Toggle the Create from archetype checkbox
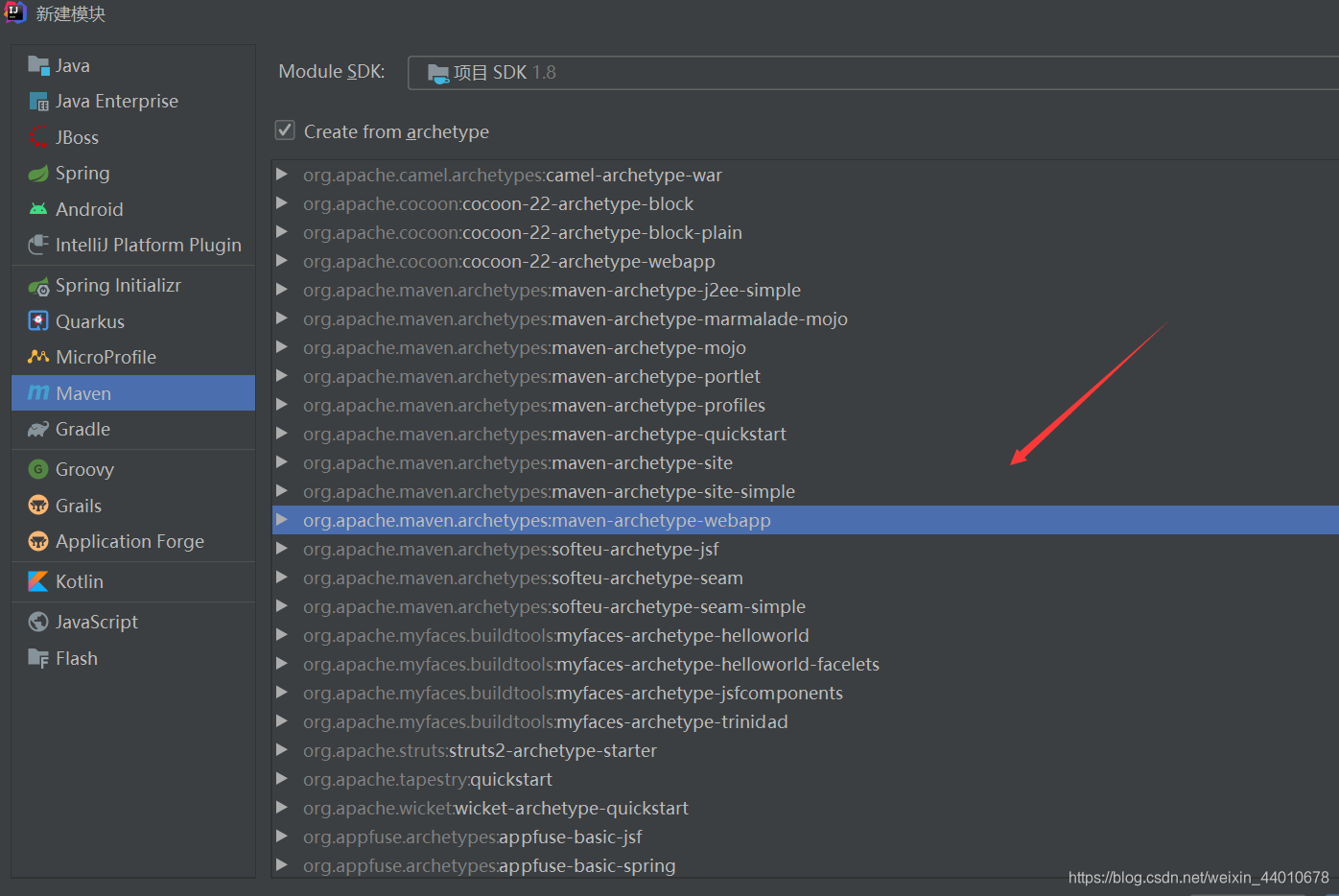 click(285, 130)
